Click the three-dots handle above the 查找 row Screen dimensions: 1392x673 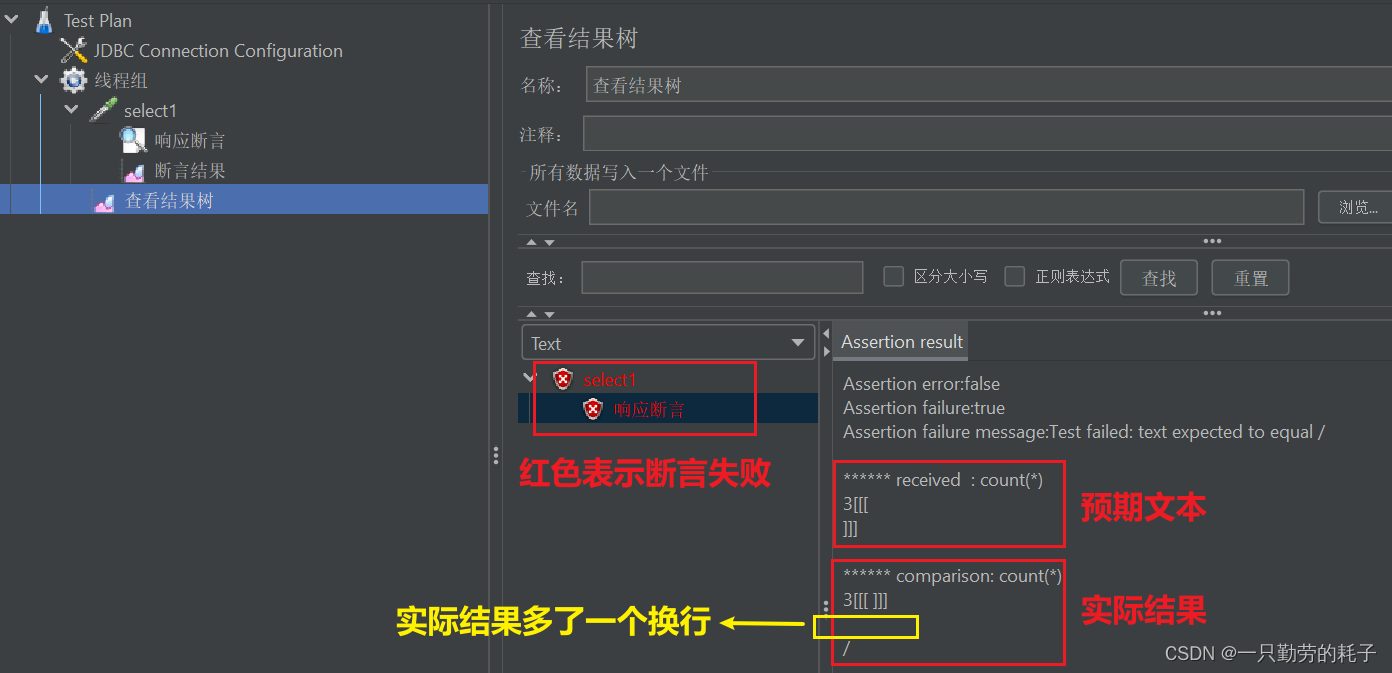click(1212, 241)
